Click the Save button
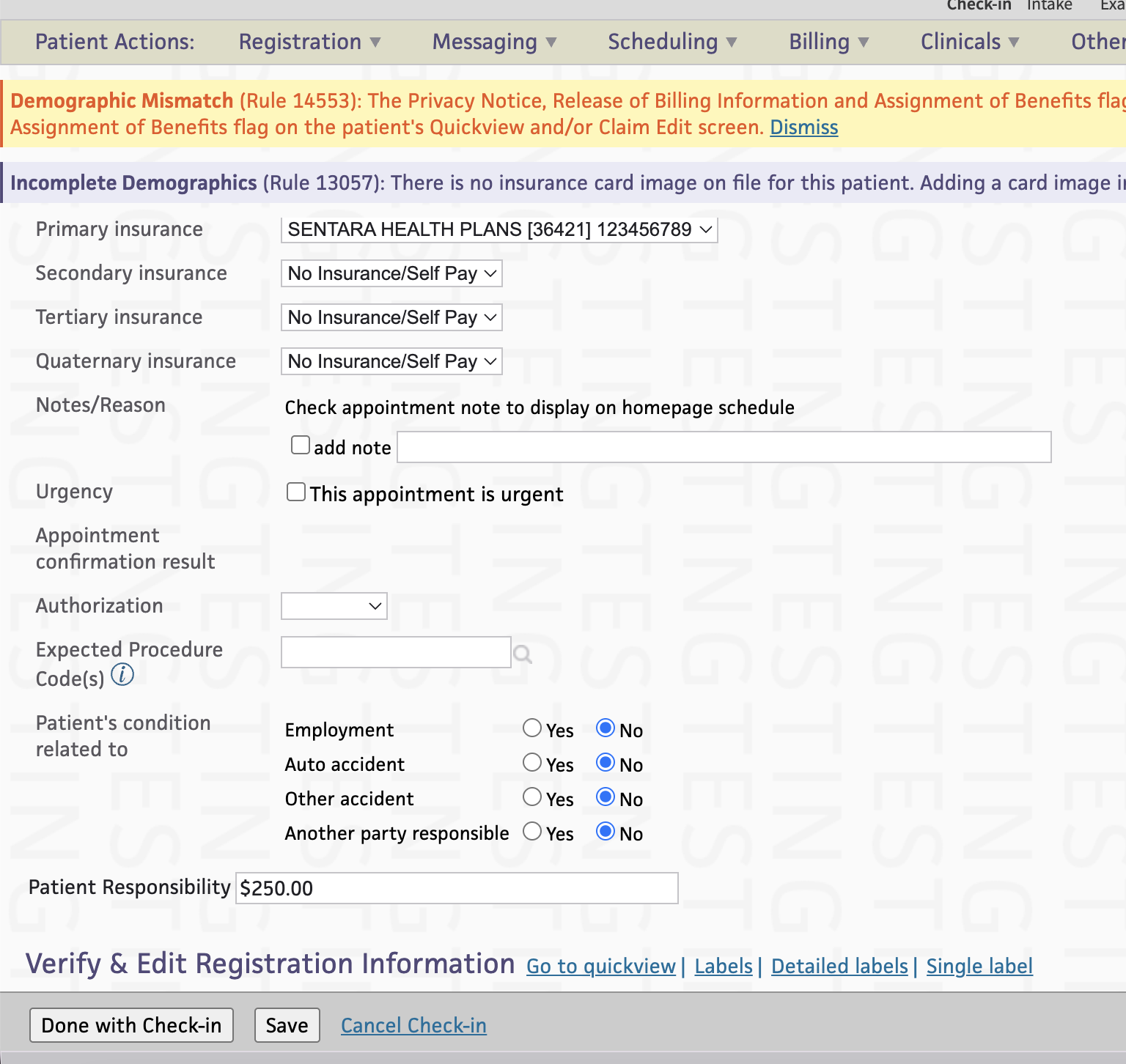The width and height of the screenshot is (1126, 1064). pyautogui.click(x=287, y=1025)
